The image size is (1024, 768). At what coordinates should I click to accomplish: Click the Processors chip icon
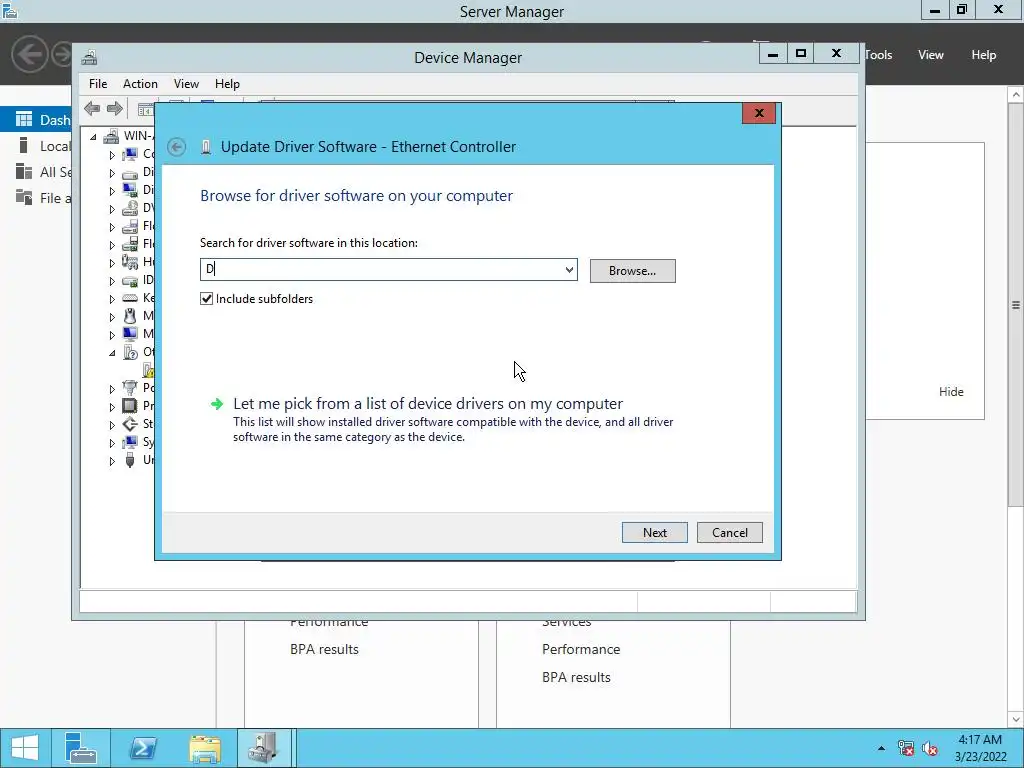coord(130,406)
